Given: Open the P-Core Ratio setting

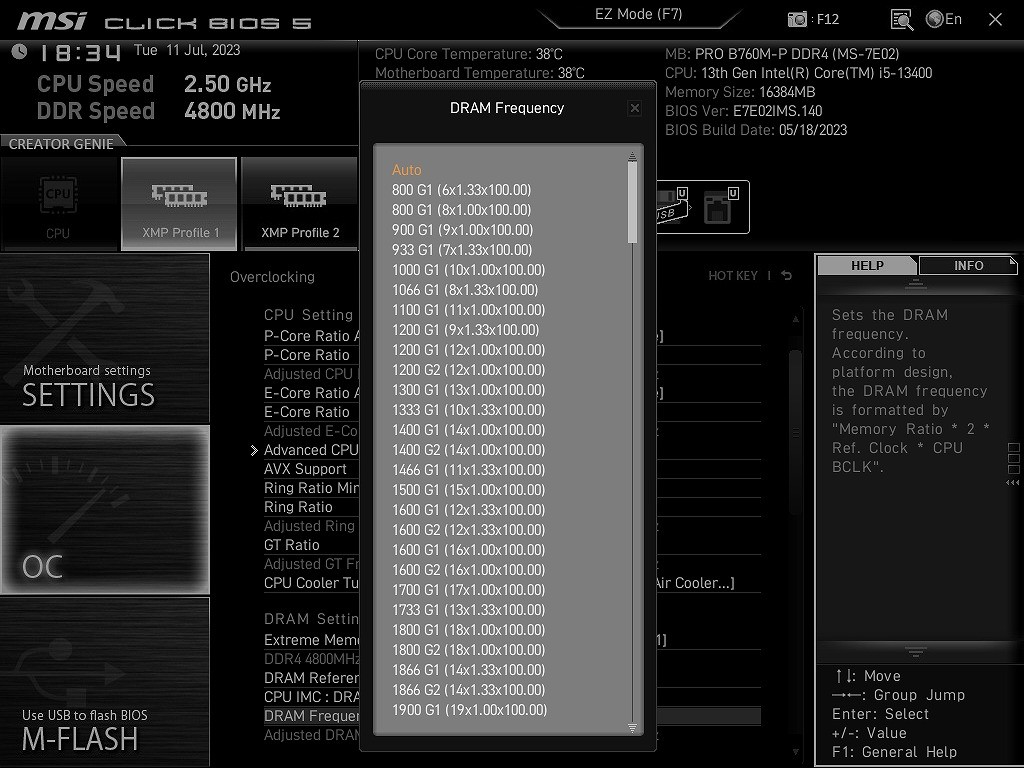Looking at the screenshot, I should 307,355.
